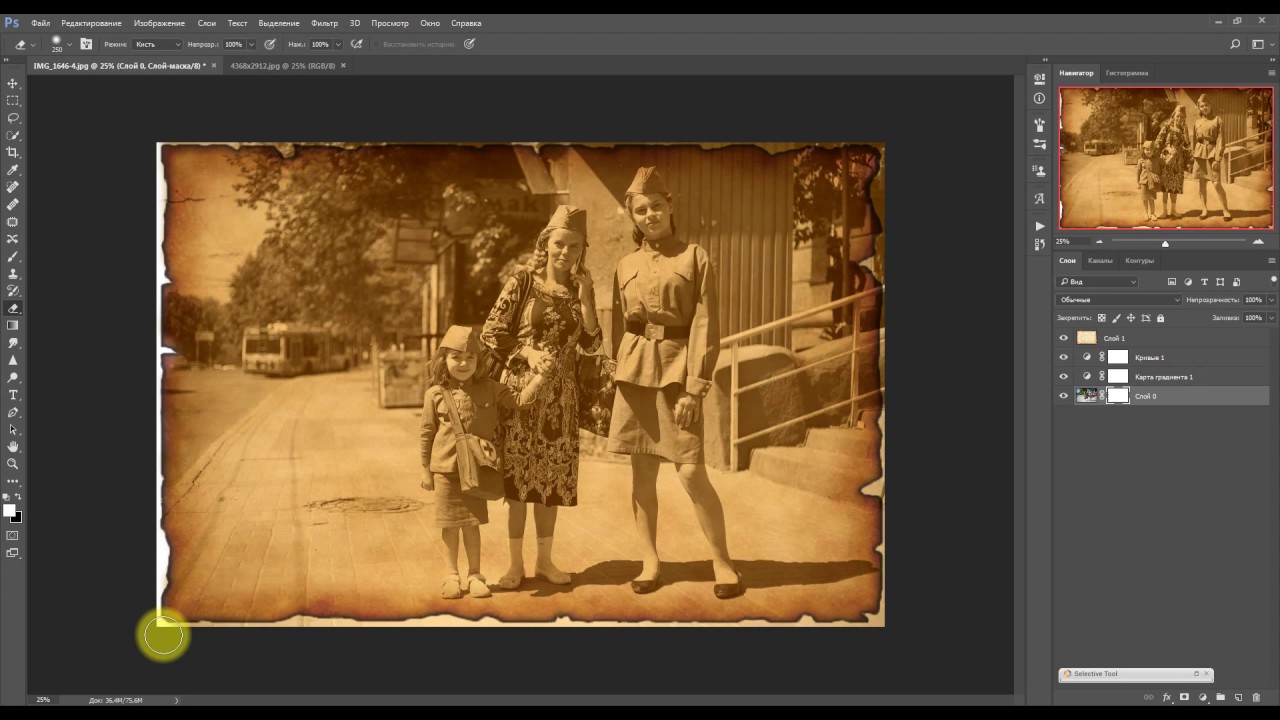
Task: Filter layers by type layers icon
Action: [x=1204, y=282]
